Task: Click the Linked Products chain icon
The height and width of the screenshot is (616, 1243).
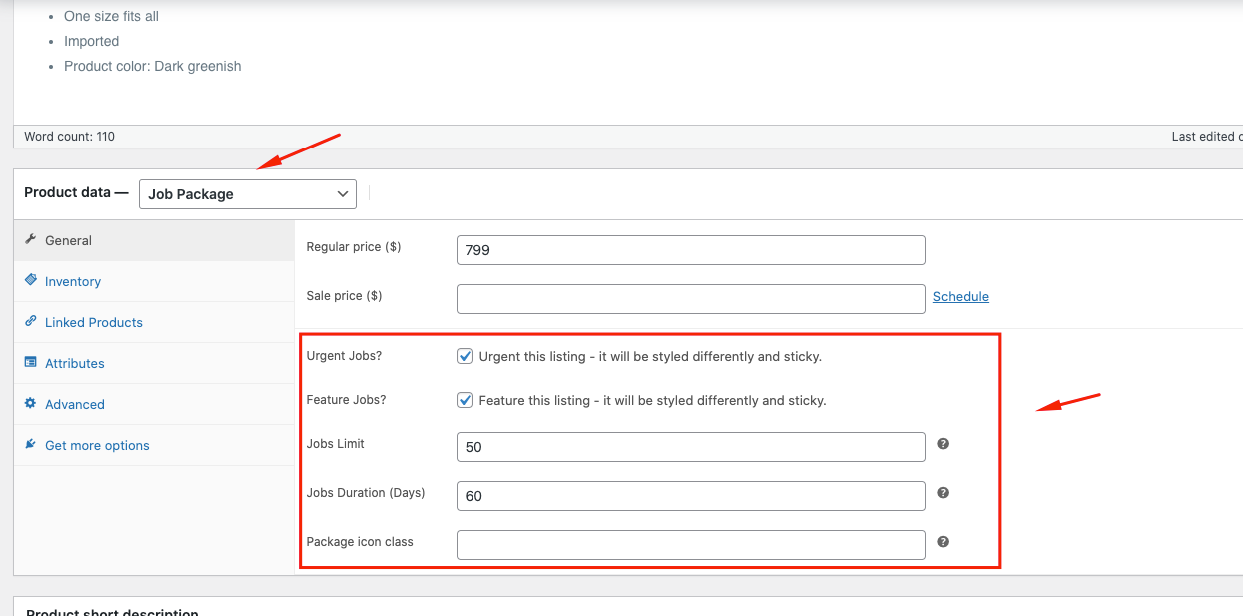Action: coord(30,322)
